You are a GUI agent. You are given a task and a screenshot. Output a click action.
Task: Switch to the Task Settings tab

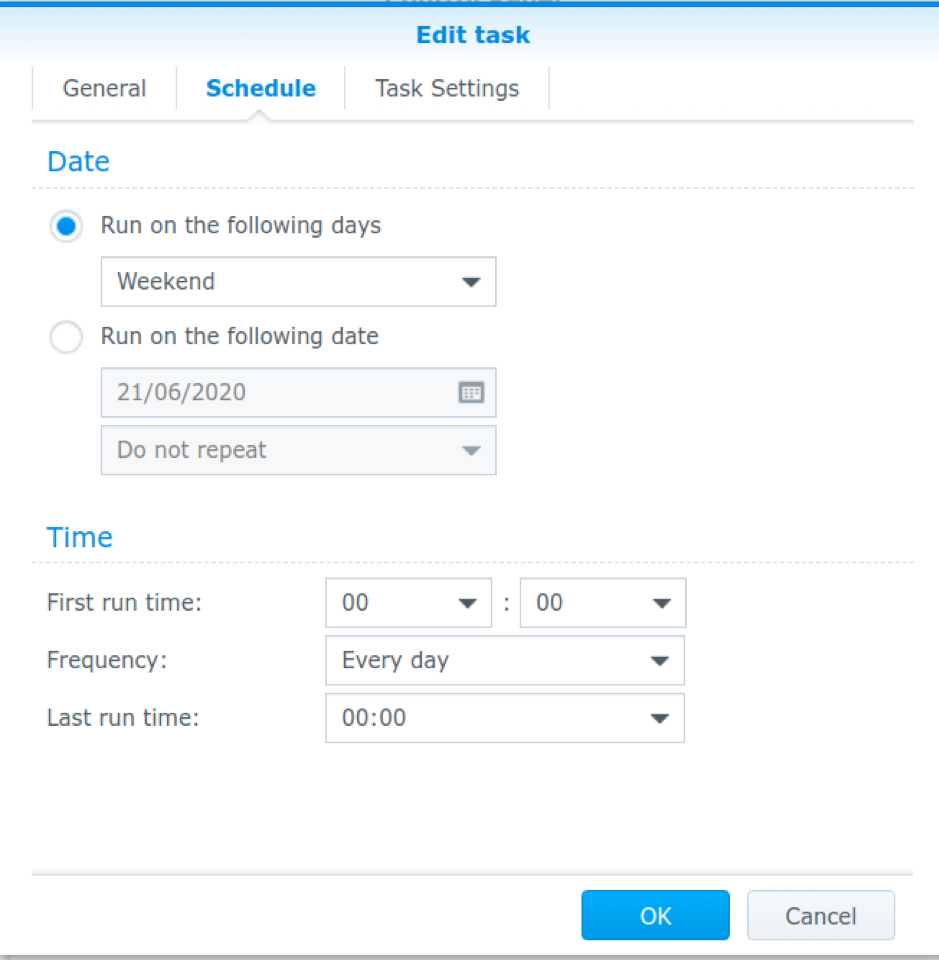point(447,88)
